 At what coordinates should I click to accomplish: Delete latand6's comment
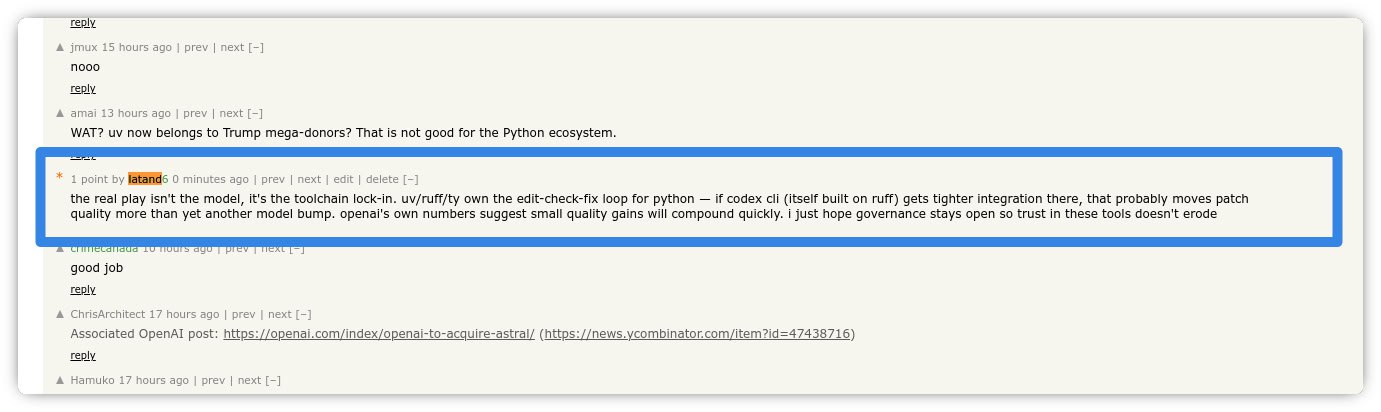tap(382, 179)
